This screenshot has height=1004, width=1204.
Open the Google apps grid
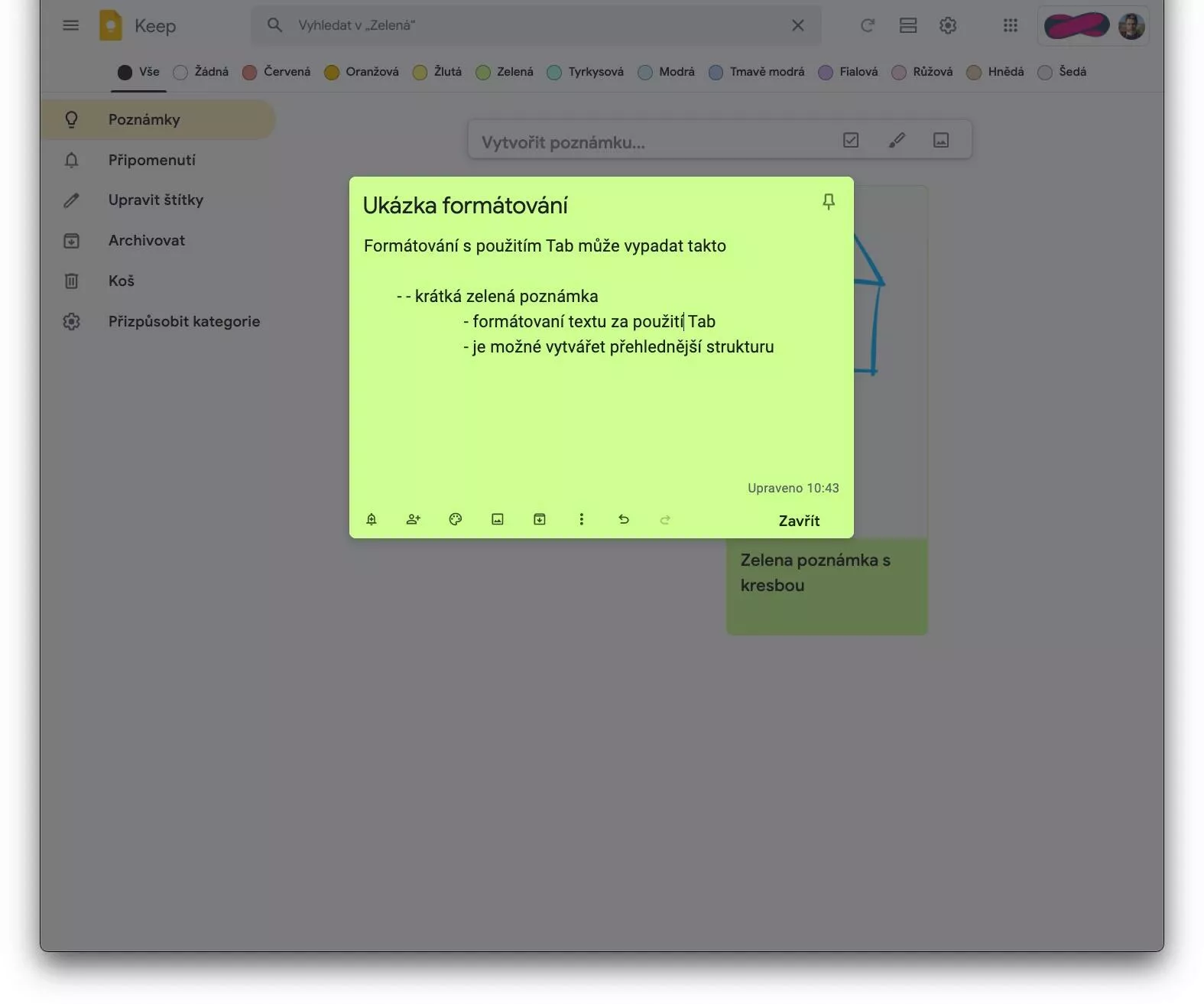click(x=1011, y=25)
